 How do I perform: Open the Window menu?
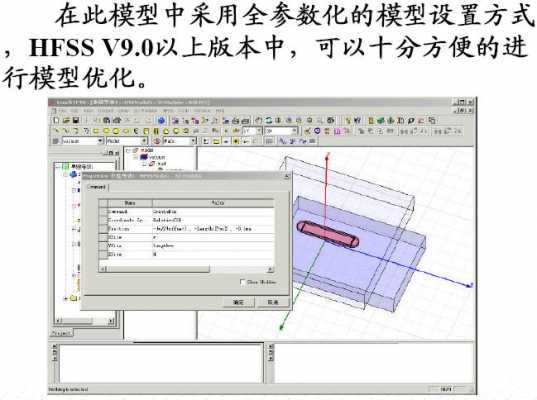[x=202, y=111]
